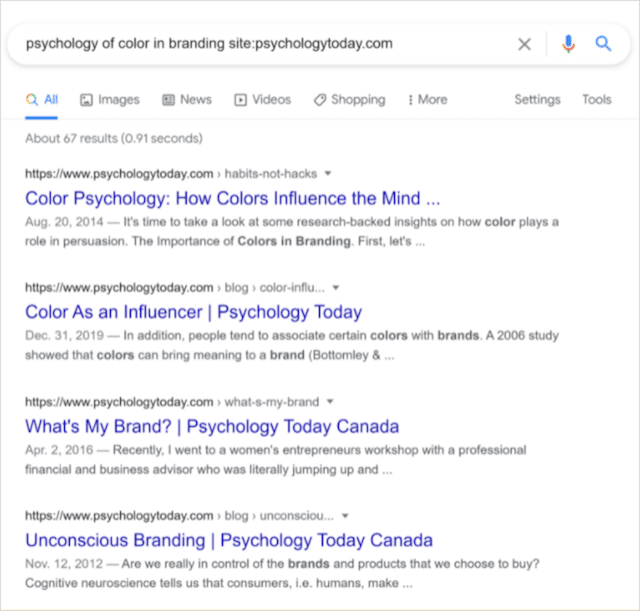Viewport: 640px width, 611px height.
Task: Click the Images tab icon
Action: (x=86, y=100)
